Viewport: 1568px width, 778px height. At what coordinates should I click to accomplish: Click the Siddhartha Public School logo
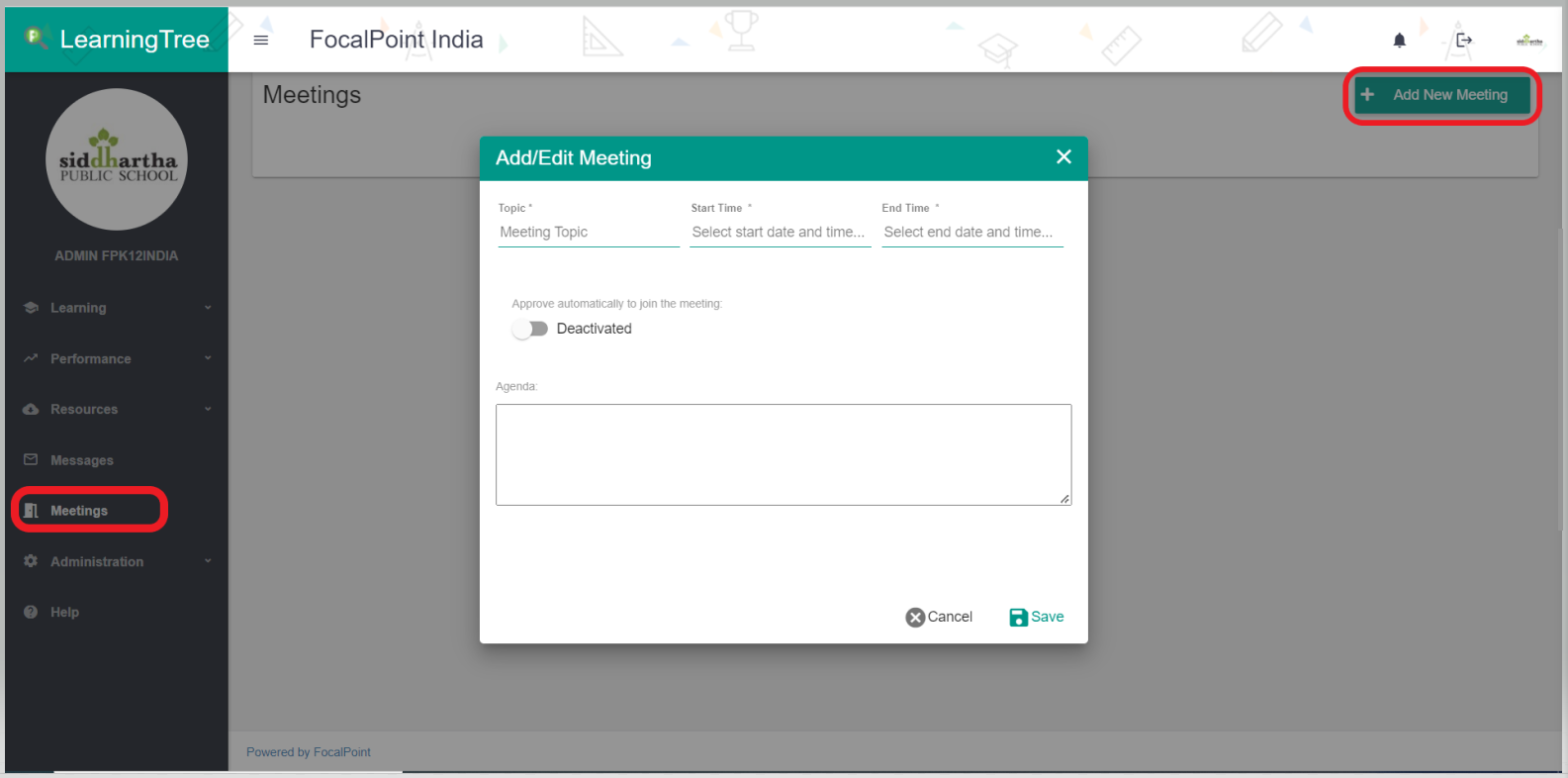click(117, 160)
